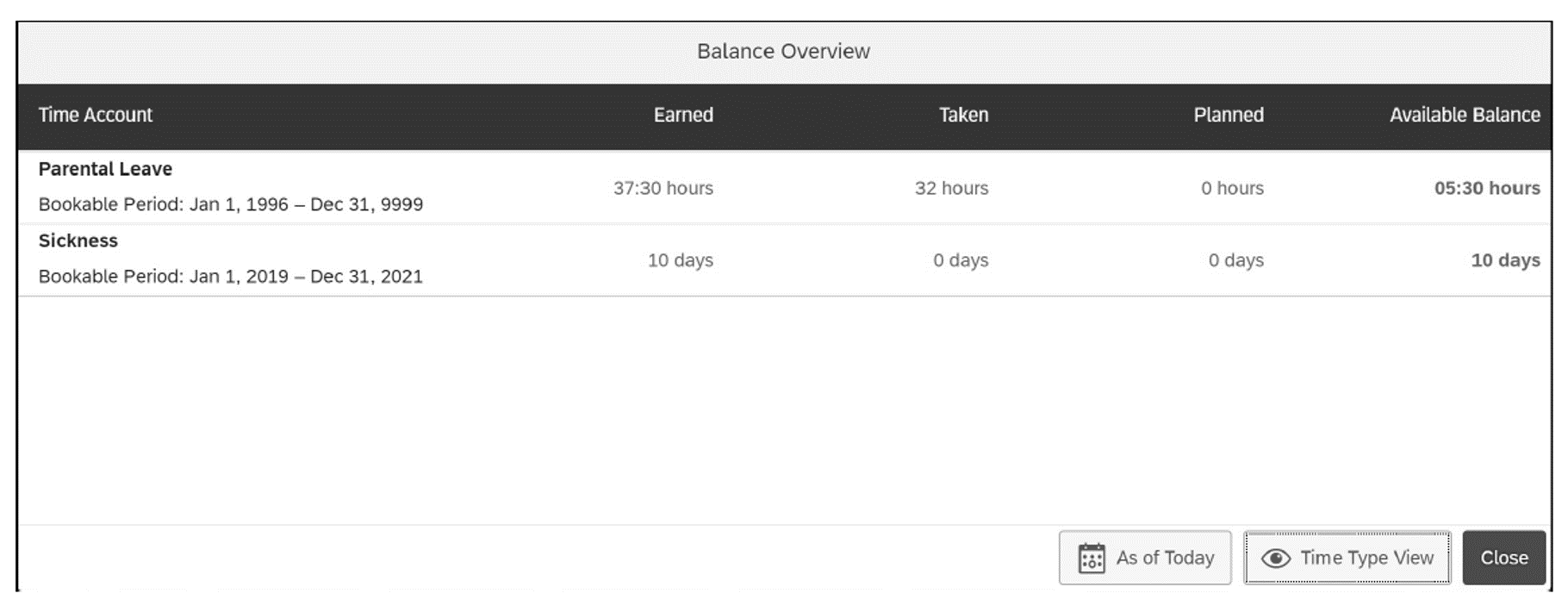Image resolution: width=1568 pixels, height=612 pixels.
Task: Click the Time Account column header
Action: [95, 115]
